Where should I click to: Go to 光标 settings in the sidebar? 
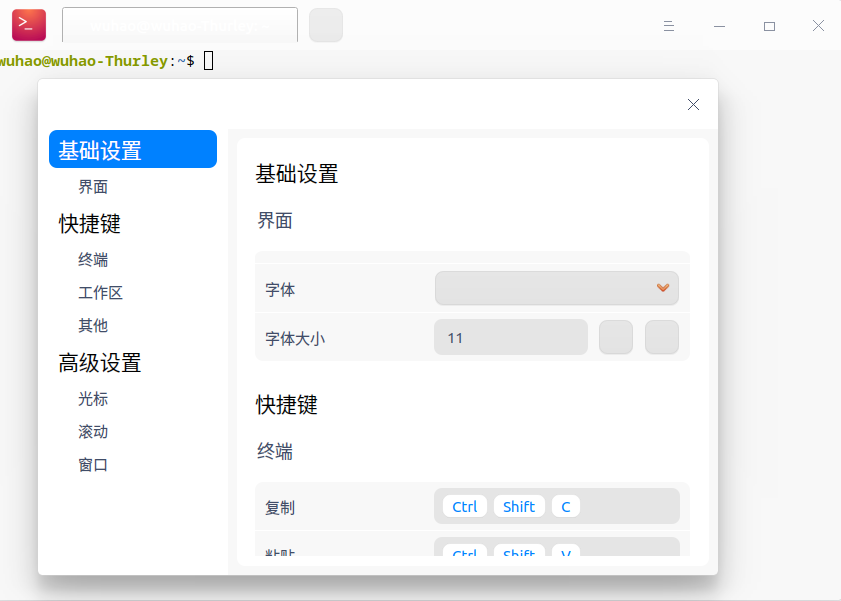[93, 399]
